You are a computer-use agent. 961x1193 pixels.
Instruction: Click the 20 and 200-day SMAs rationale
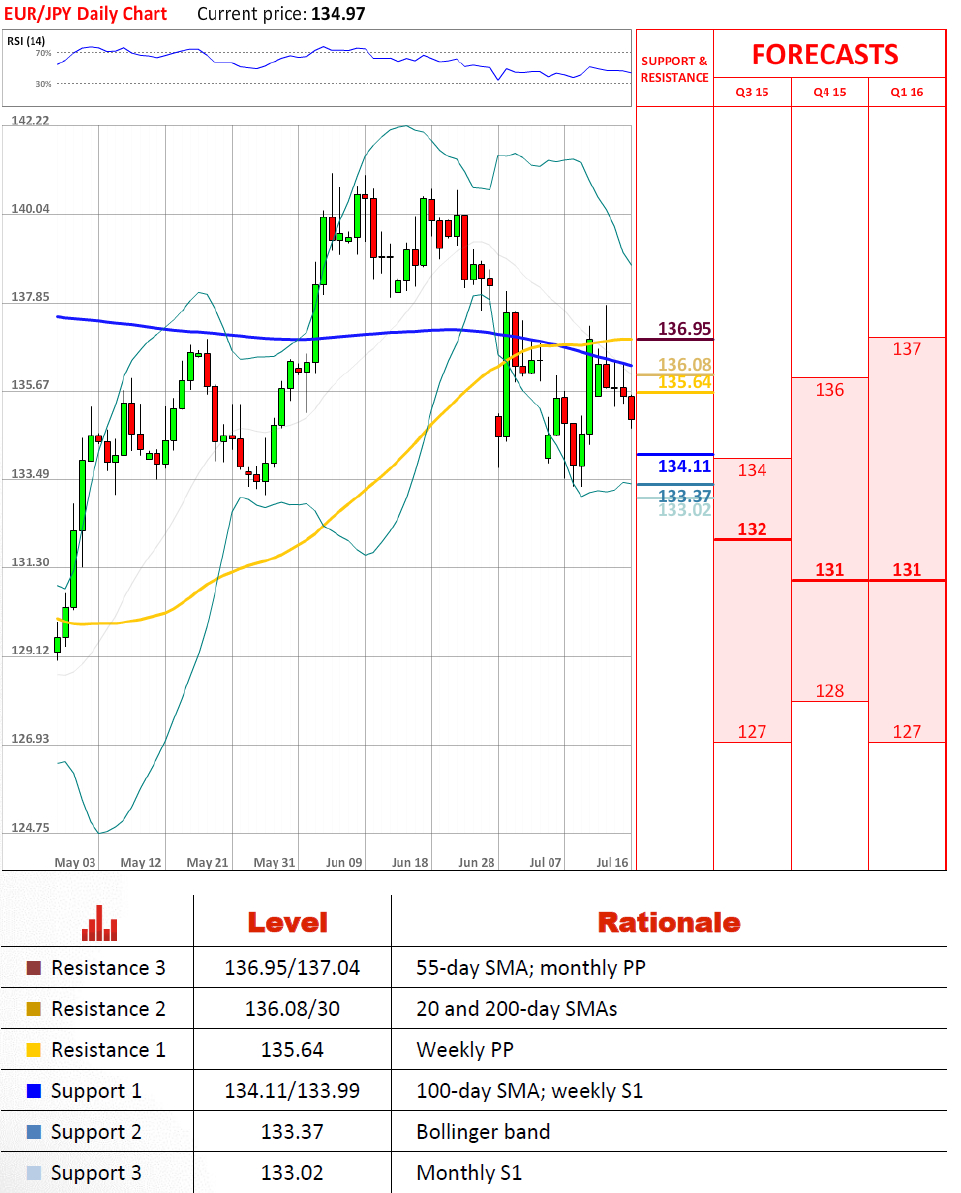click(x=517, y=1009)
